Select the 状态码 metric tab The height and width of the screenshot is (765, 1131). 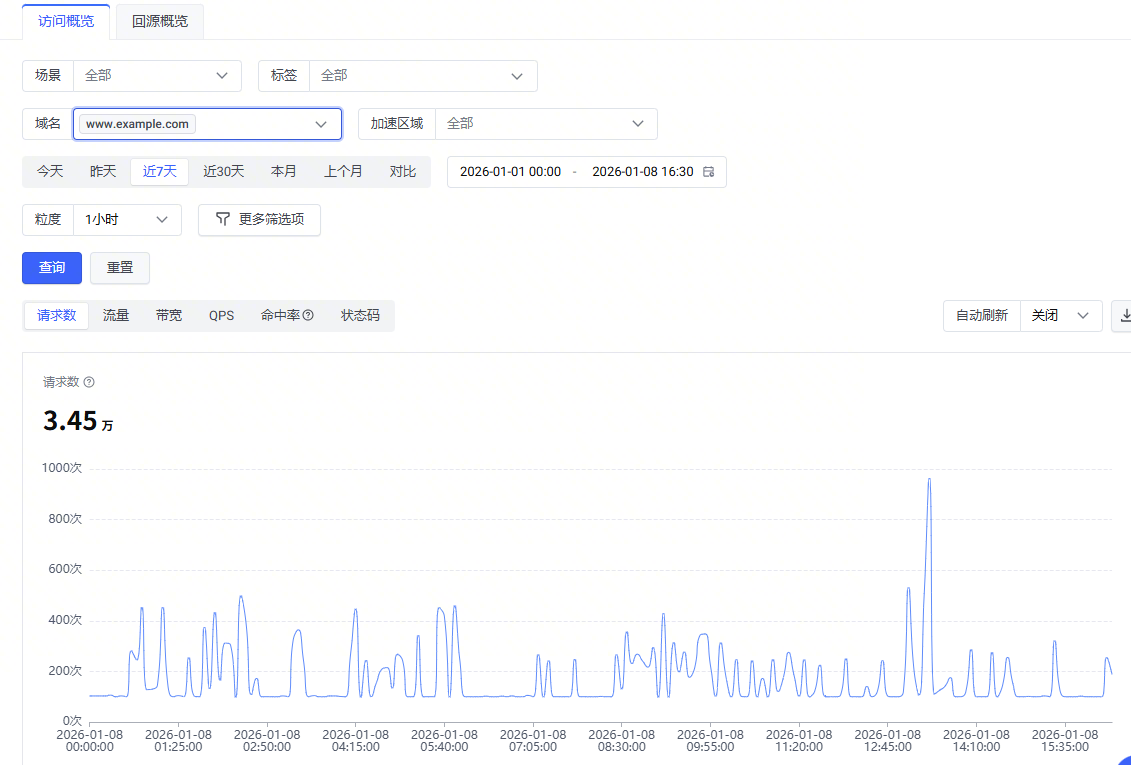360,316
